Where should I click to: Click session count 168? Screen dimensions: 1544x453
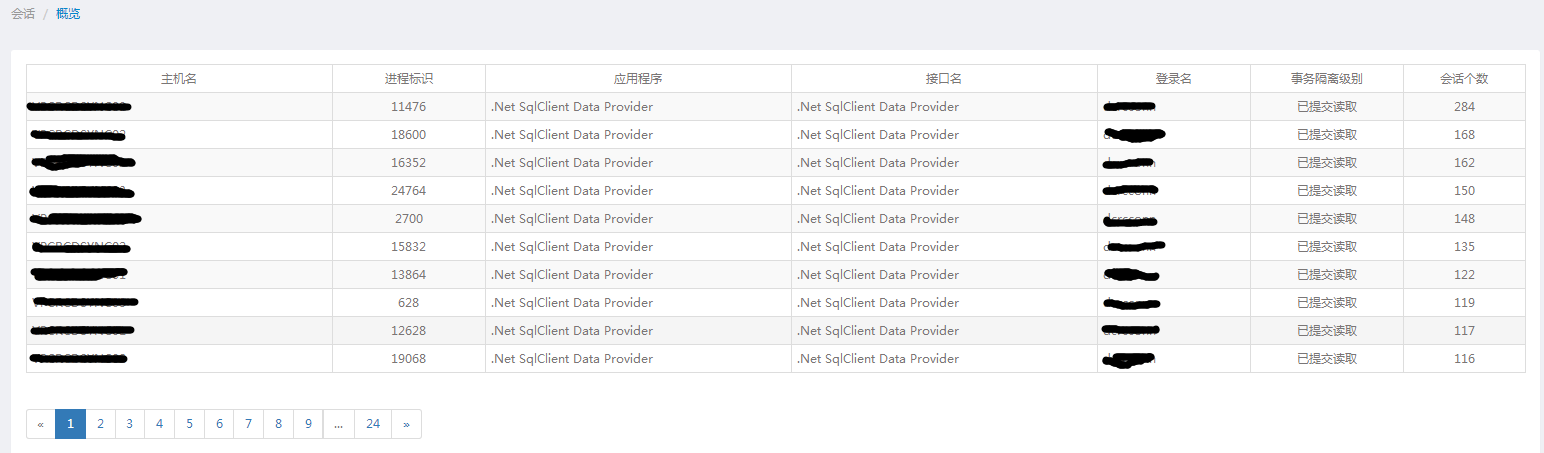point(1464,135)
